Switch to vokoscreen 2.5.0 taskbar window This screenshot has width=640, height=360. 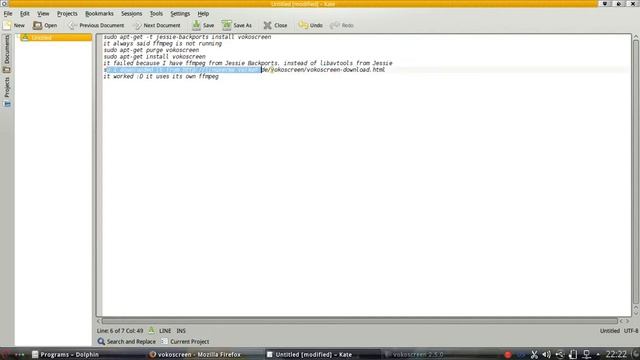(x=414, y=354)
